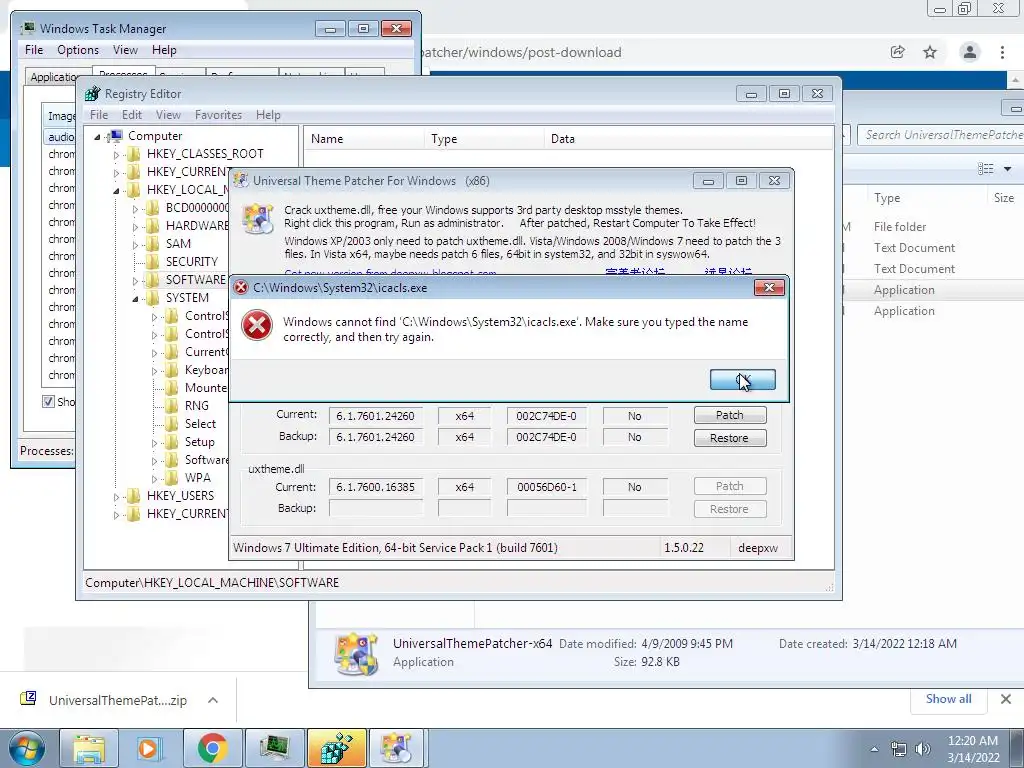
Task: Click the RNG key folder icon
Action: point(172,406)
